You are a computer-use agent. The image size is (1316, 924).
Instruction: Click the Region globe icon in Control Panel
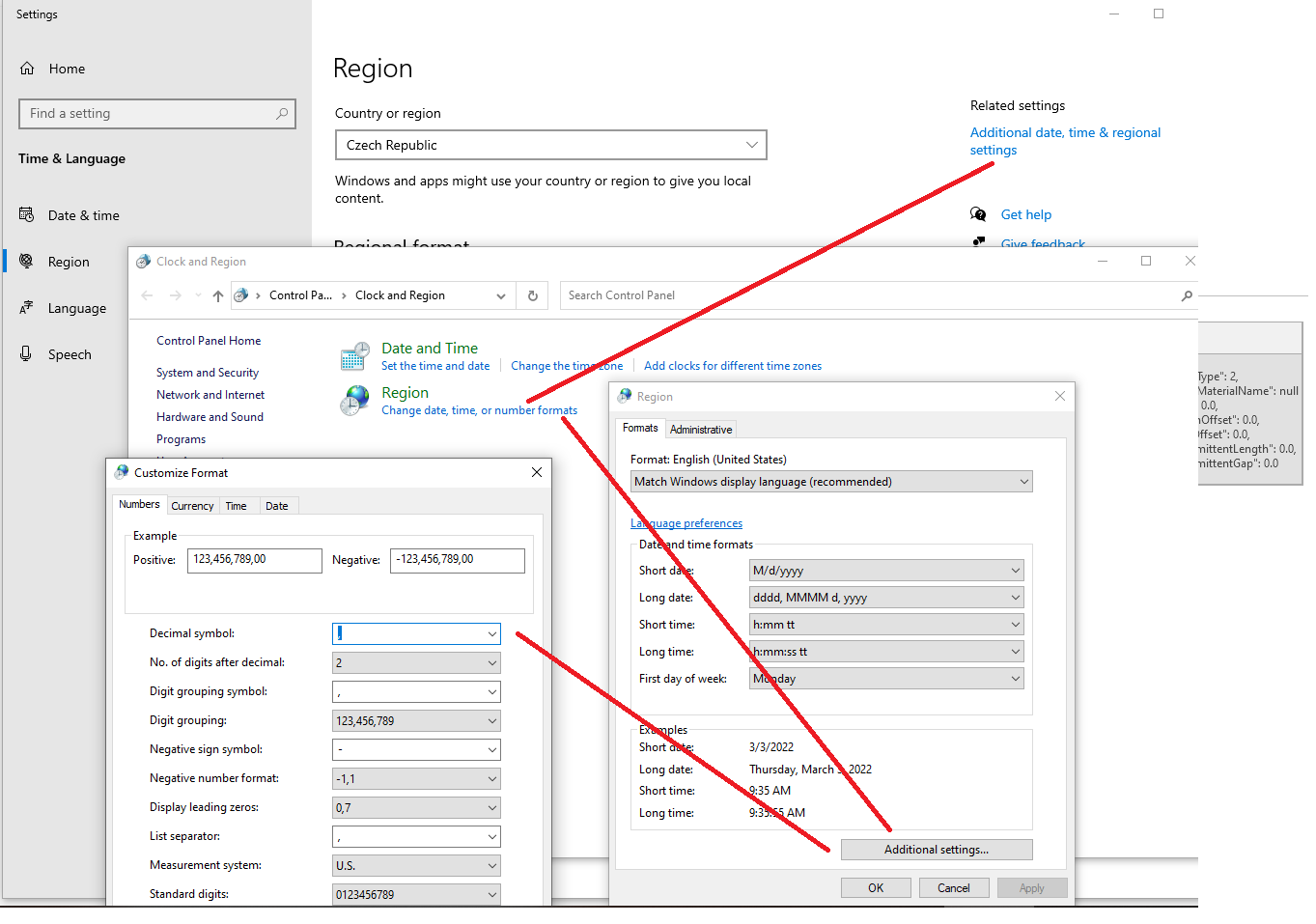point(354,400)
